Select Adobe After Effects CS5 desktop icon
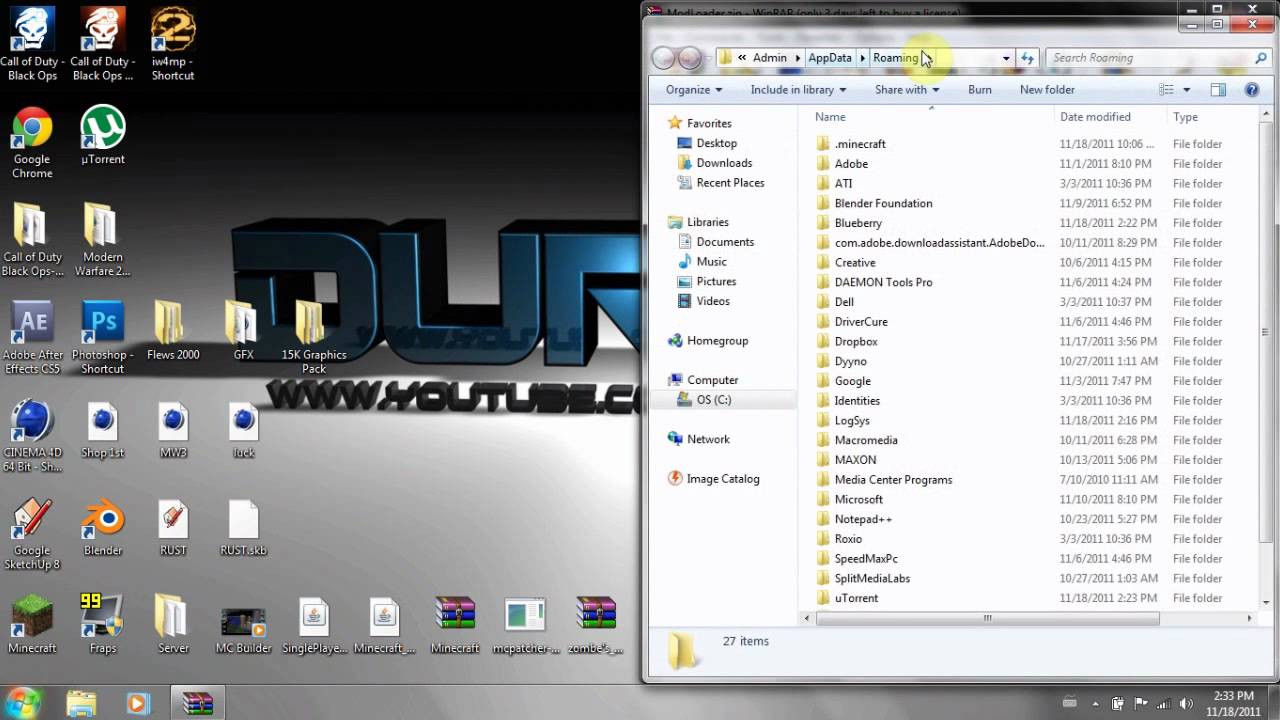The width and height of the screenshot is (1280, 720). pyautogui.click(x=32, y=338)
